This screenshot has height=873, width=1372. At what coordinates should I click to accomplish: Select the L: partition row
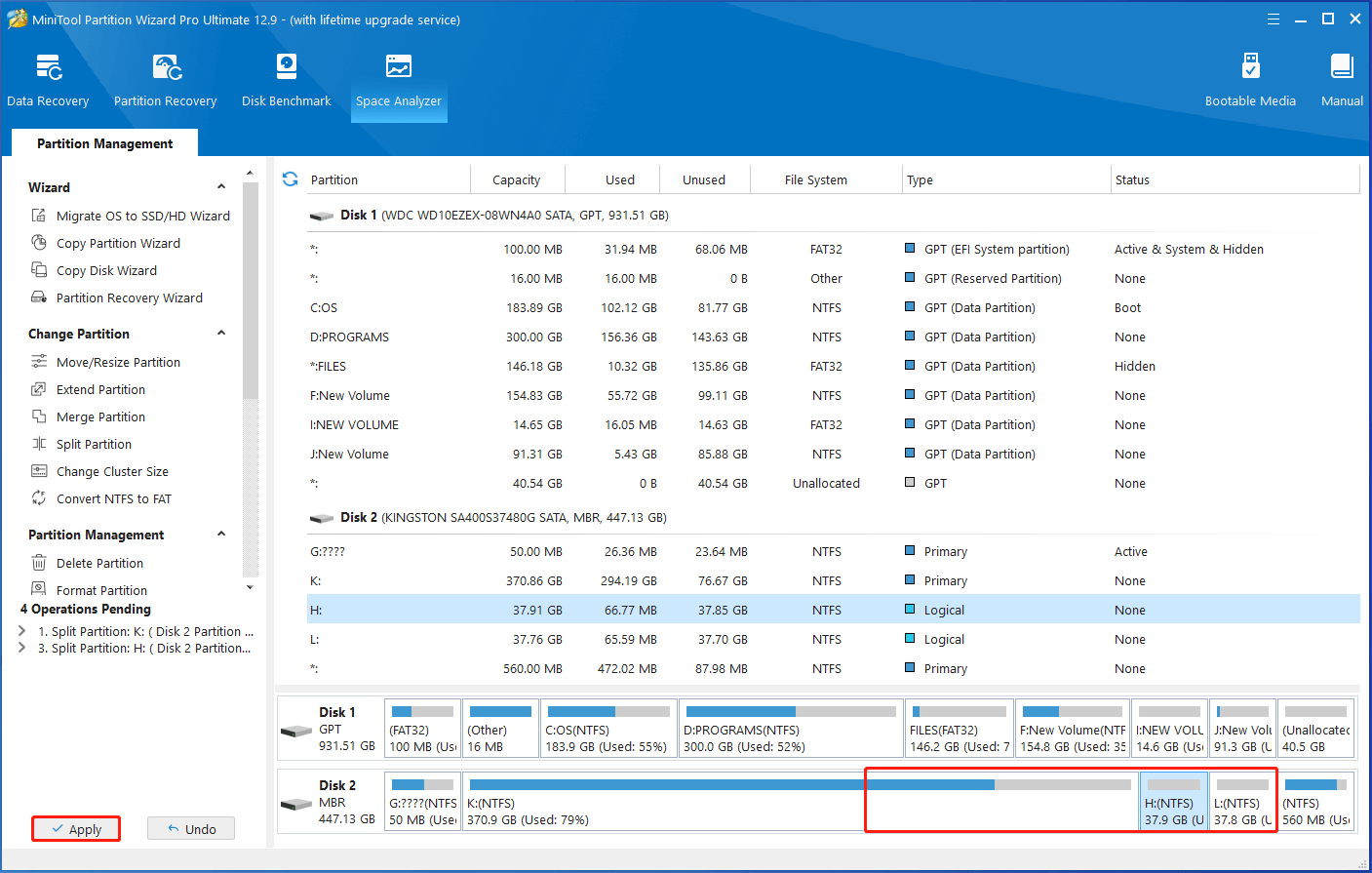click(834, 639)
